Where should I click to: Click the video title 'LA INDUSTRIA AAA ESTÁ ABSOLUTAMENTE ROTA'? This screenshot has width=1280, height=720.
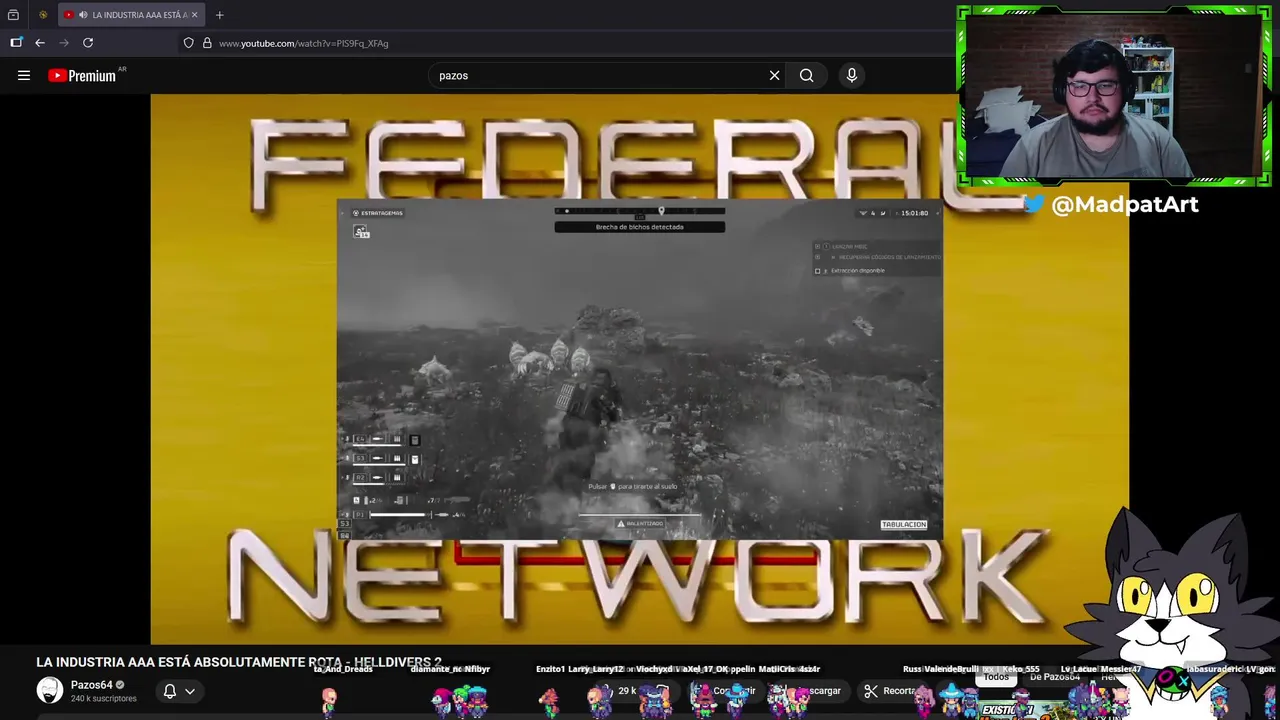[x=238, y=662]
